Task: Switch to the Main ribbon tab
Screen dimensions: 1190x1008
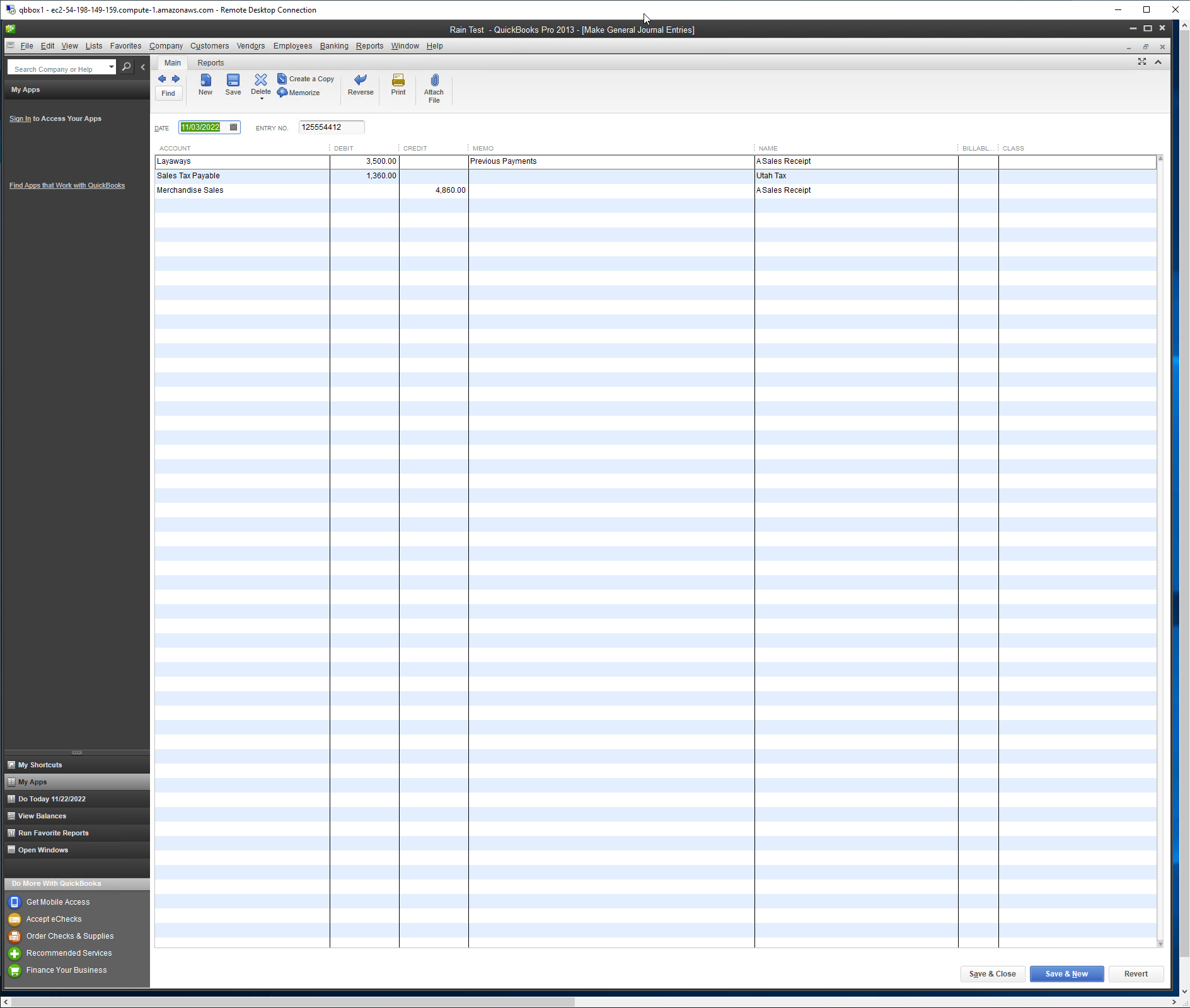Action: click(x=173, y=63)
